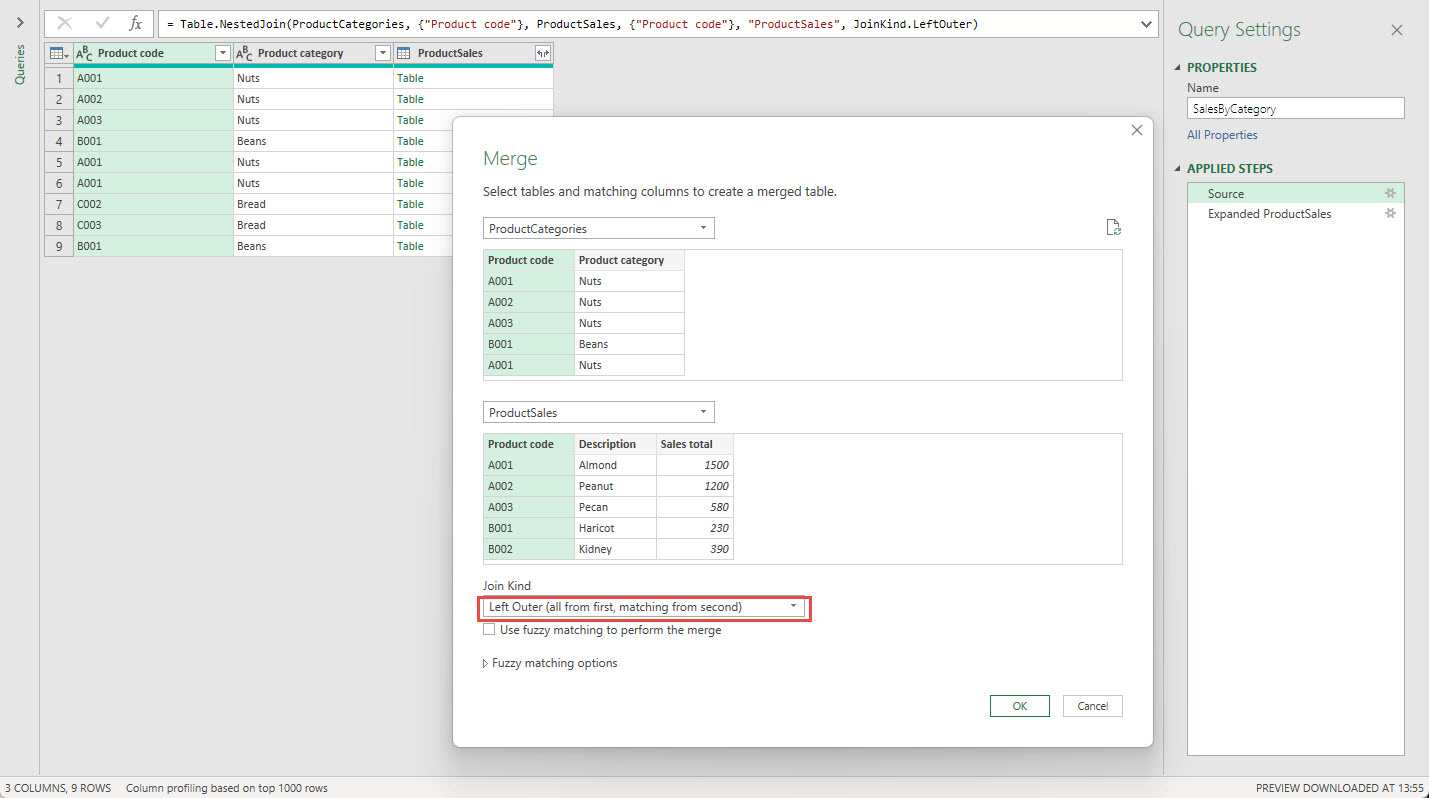Expand the formula bar chevron
1429x798 pixels.
pos(1145,24)
